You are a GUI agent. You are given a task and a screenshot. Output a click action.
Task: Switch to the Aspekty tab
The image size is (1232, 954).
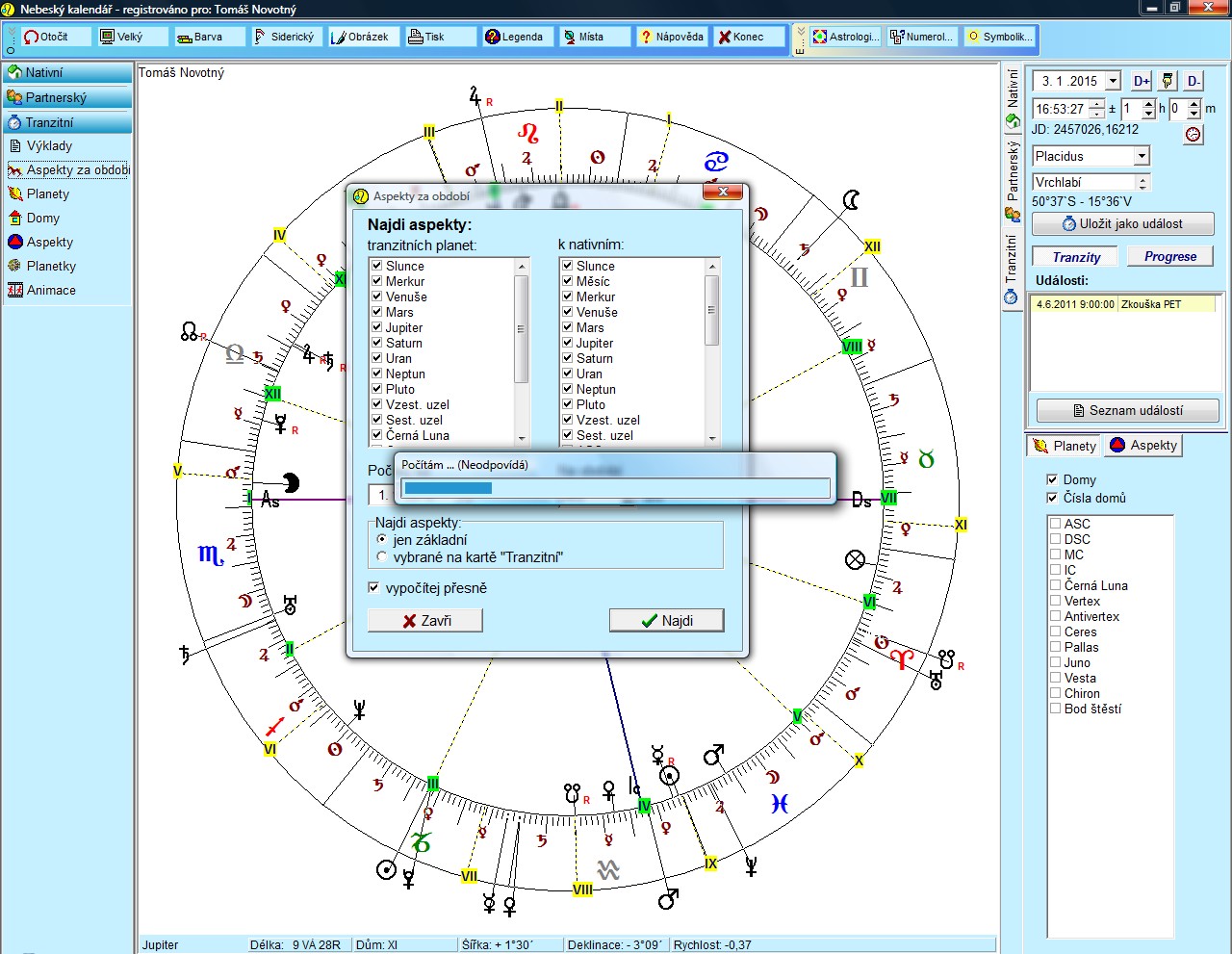point(1143,446)
